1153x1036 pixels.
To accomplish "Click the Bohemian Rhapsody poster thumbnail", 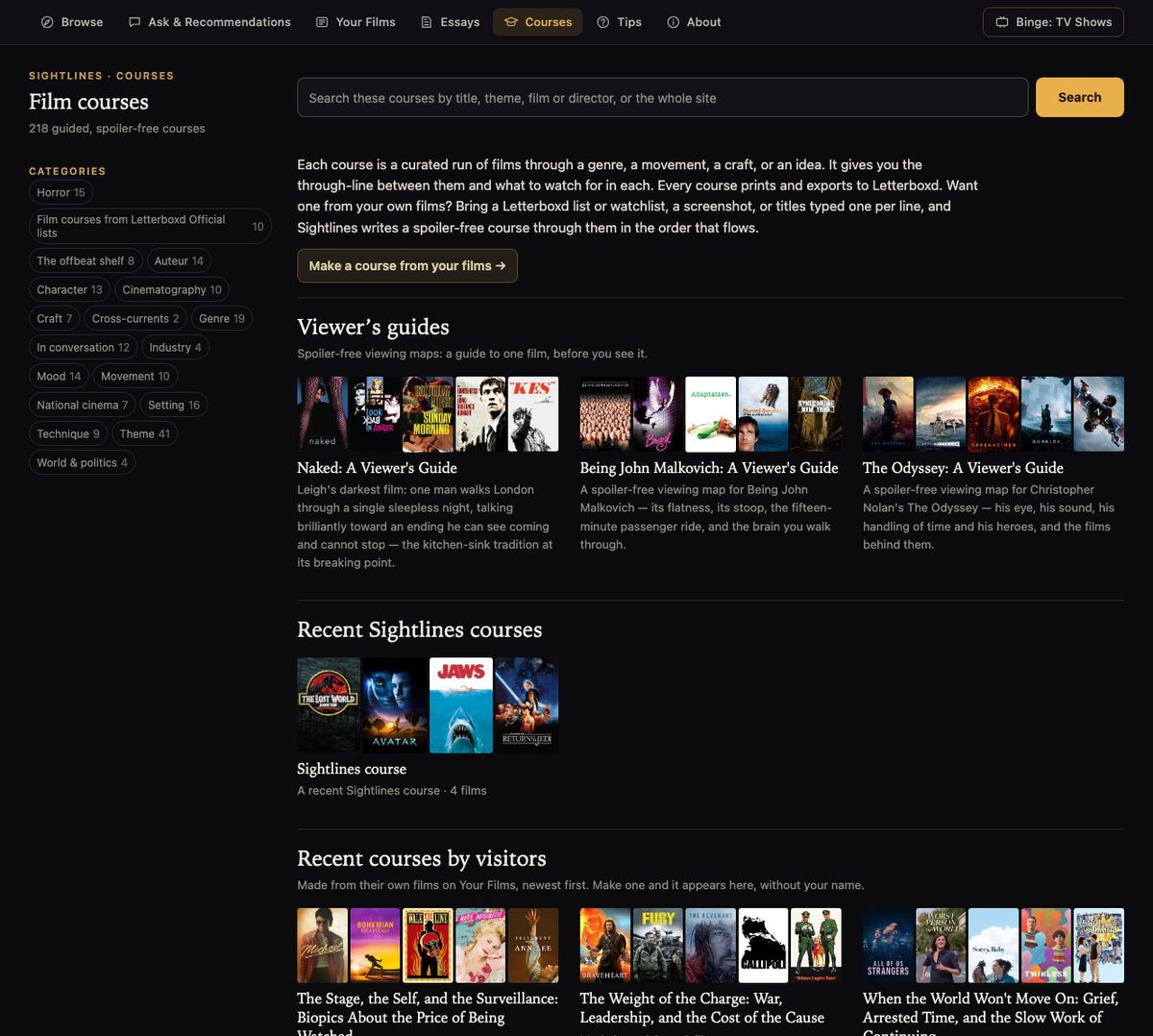I will [x=375, y=946].
